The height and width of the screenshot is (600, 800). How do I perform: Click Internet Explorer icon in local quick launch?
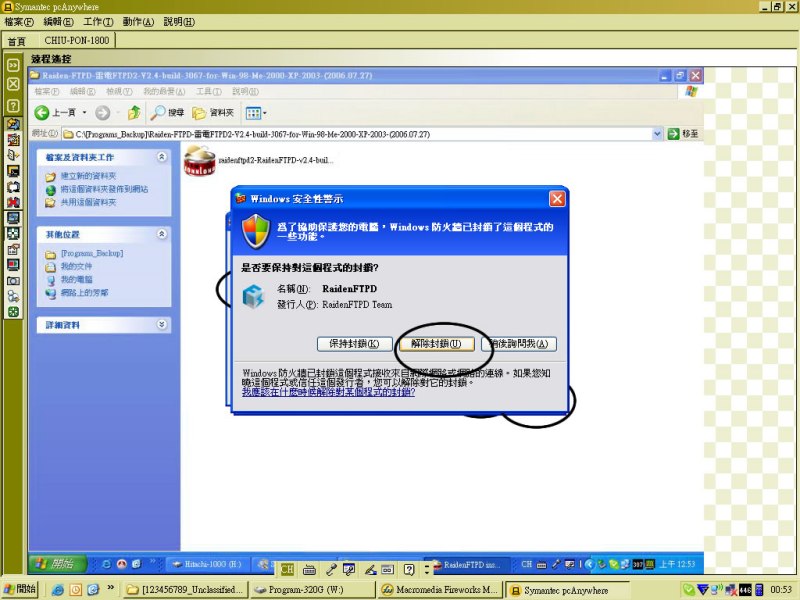tap(58, 590)
